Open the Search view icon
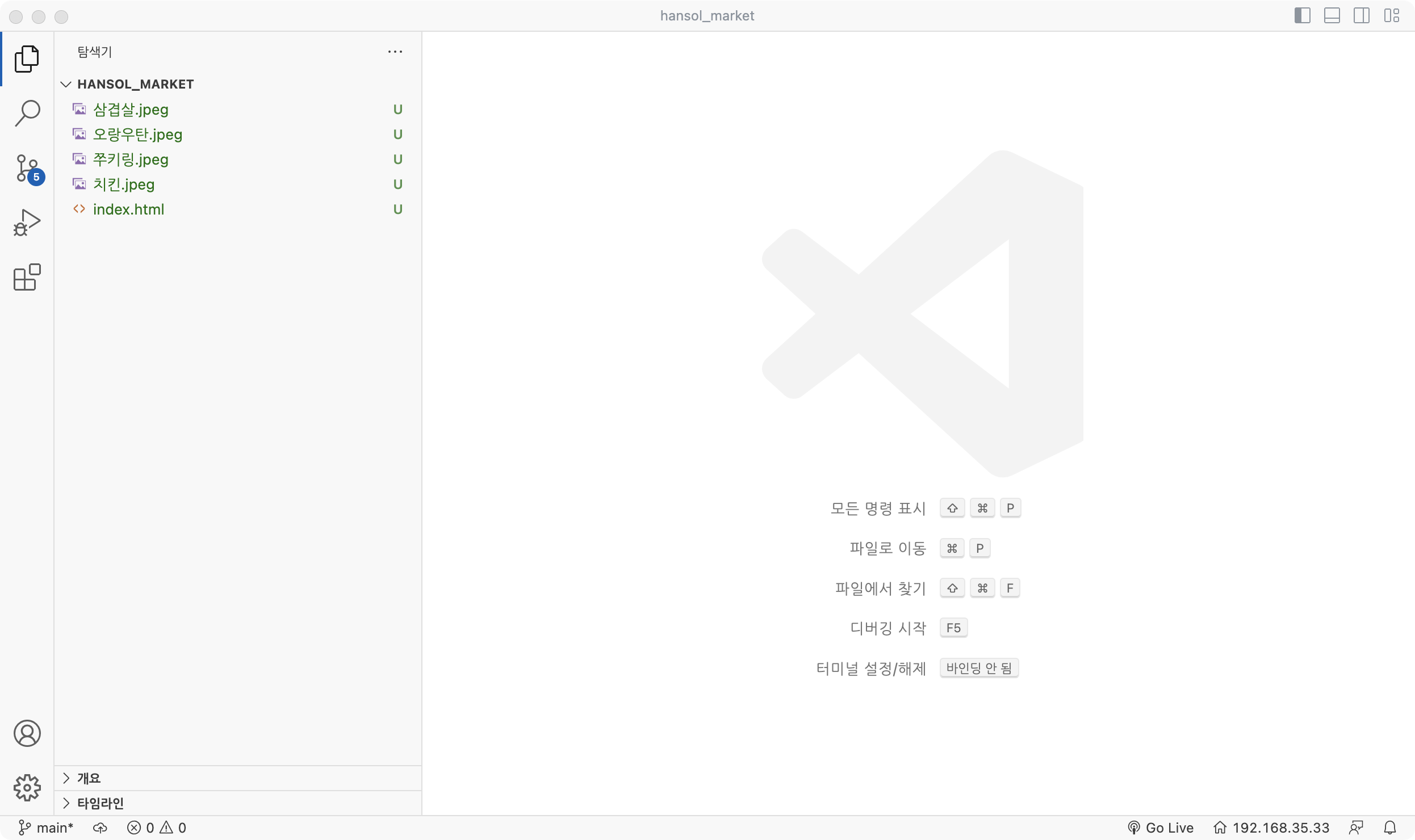 [x=27, y=114]
